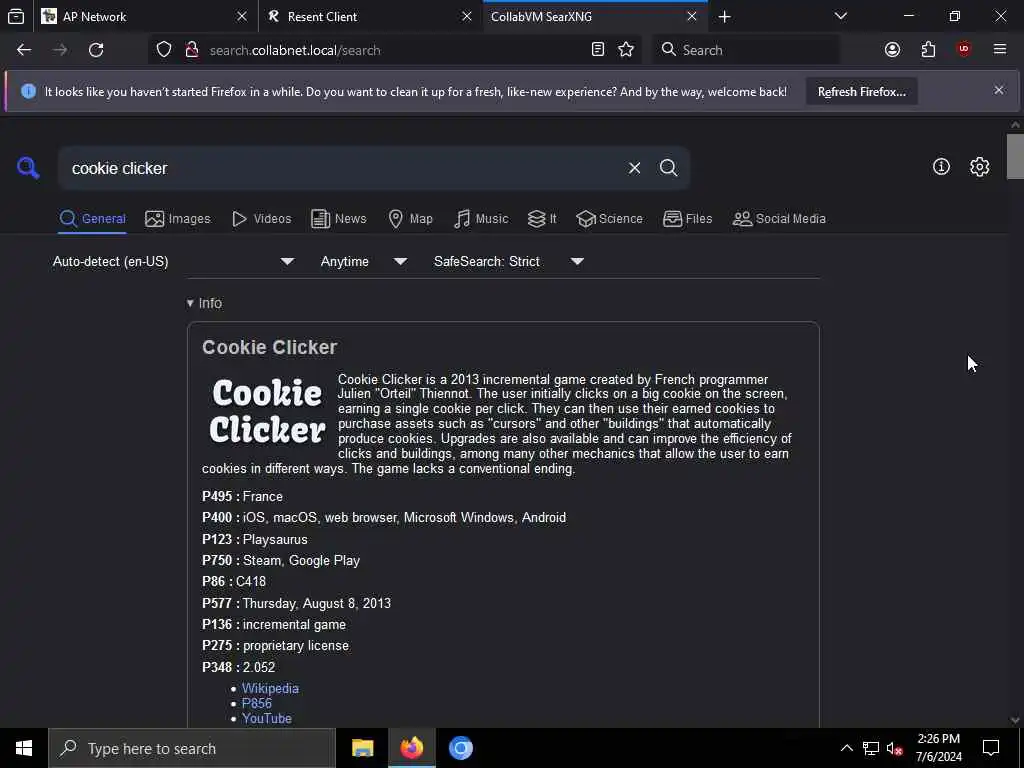Image resolution: width=1024 pixels, height=768 pixels.
Task: Click the text 'proprietary license'
Action: (x=296, y=646)
